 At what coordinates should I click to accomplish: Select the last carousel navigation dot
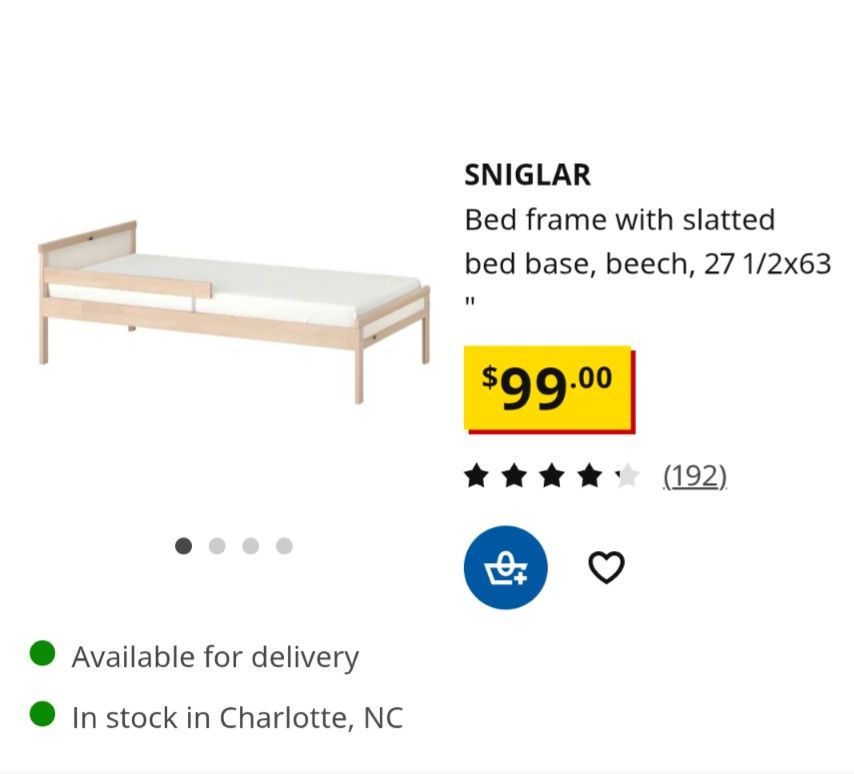point(283,546)
